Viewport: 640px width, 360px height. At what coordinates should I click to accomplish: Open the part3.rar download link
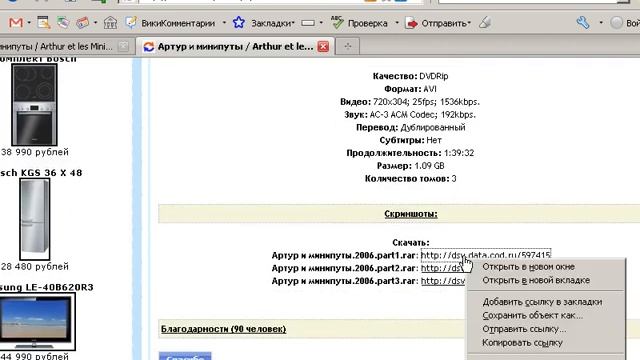(443, 281)
